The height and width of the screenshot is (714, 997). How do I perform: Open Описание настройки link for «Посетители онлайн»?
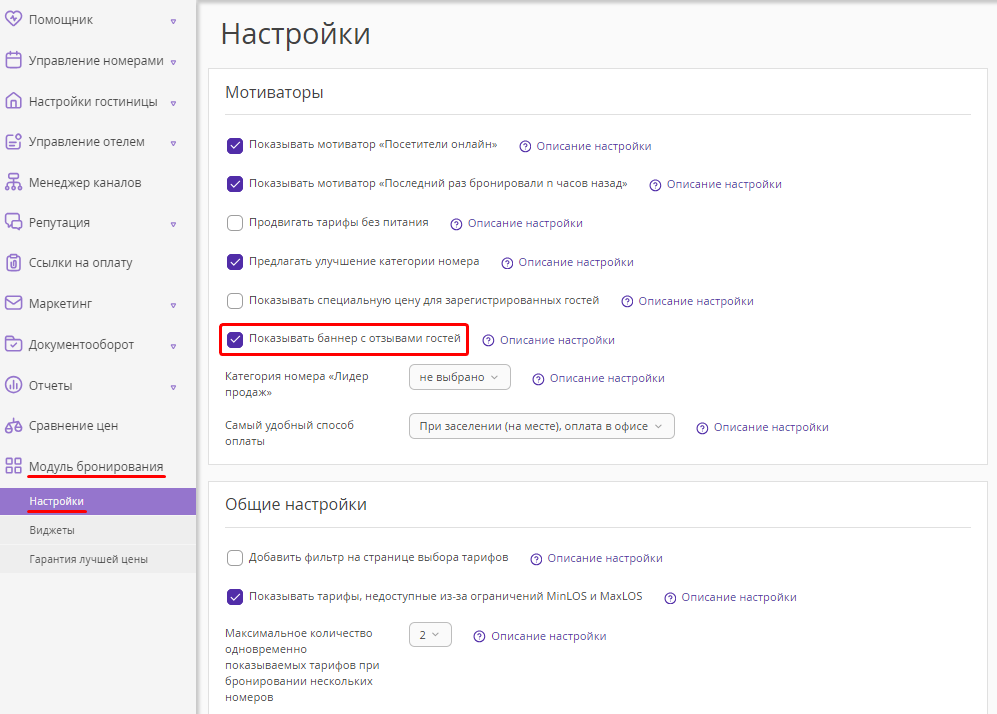(x=594, y=146)
